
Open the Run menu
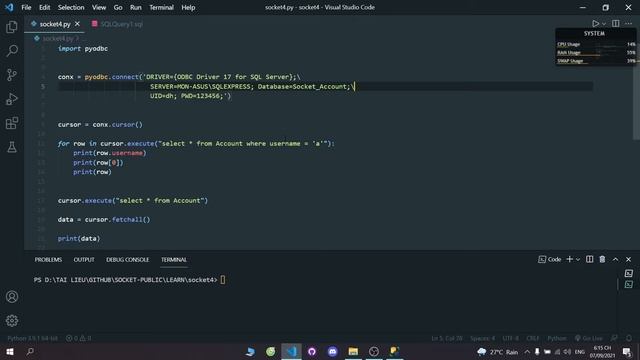pos(136,7)
